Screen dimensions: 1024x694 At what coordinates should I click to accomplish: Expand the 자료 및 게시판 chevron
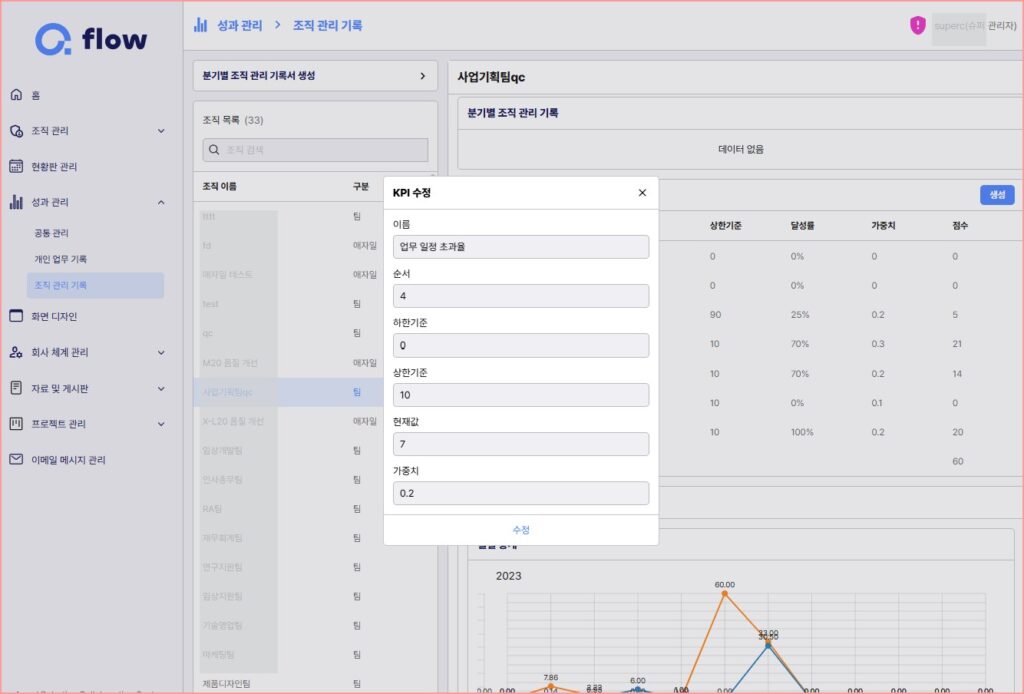coord(161,388)
